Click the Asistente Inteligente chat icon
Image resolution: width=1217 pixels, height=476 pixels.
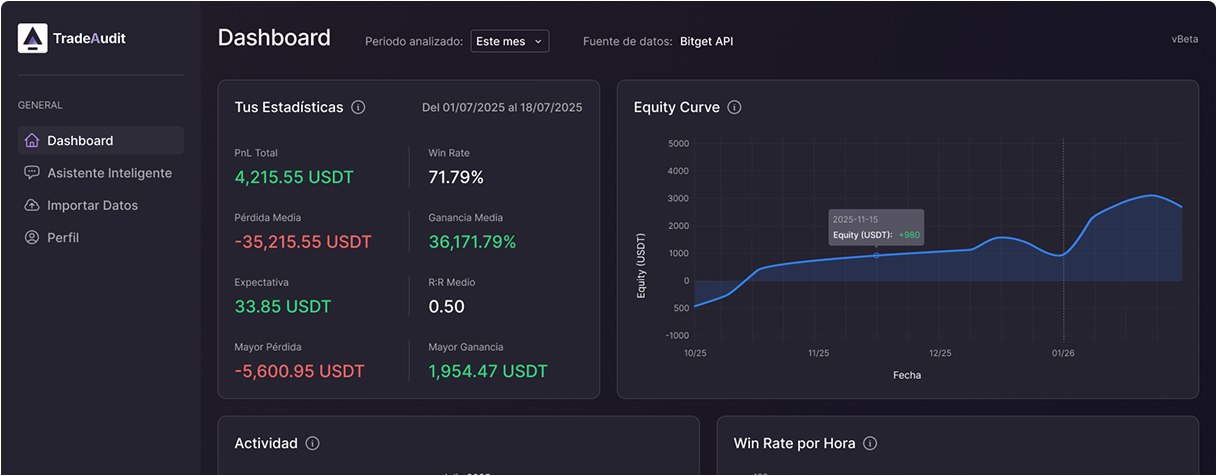click(x=32, y=173)
